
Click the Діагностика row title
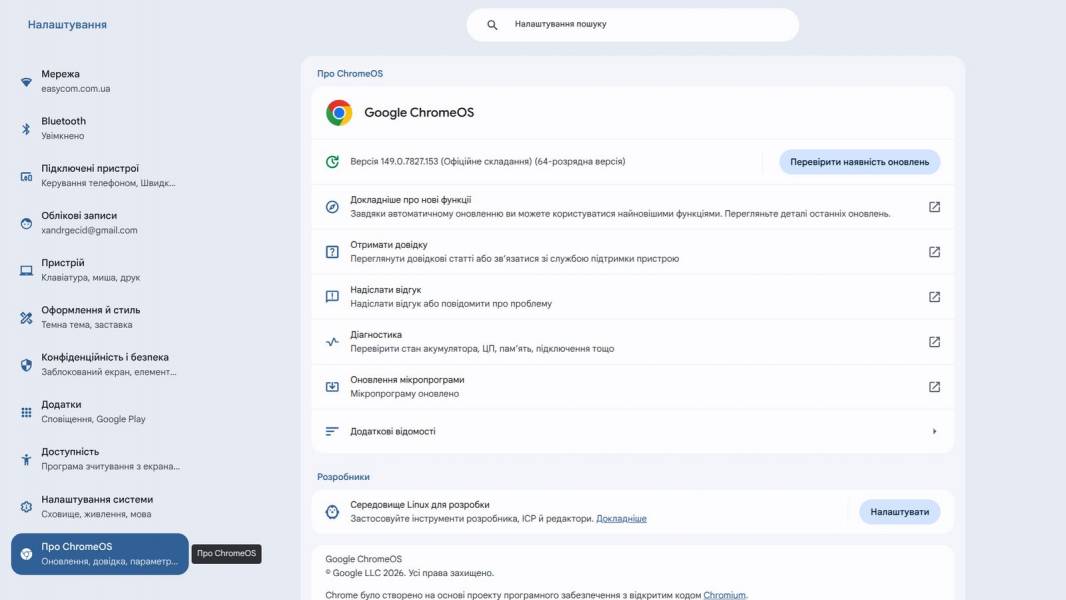(x=376, y=334)
